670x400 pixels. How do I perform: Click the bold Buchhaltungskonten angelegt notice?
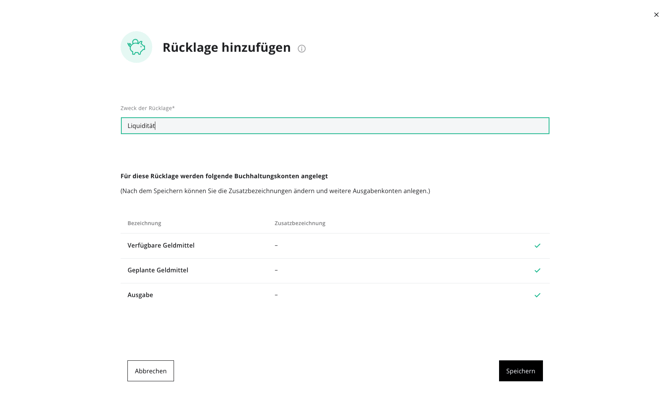click(x=224, y=176)
